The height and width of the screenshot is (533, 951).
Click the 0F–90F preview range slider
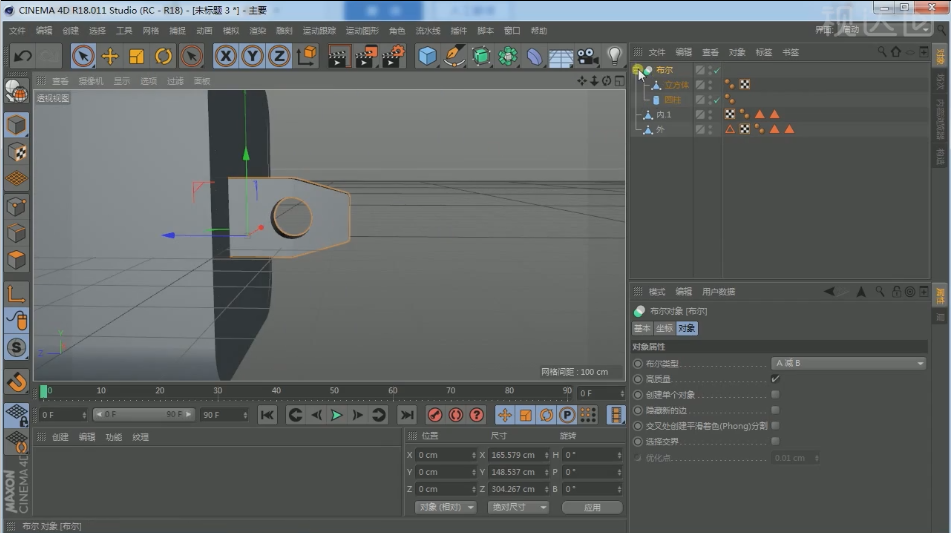point(143,414)
